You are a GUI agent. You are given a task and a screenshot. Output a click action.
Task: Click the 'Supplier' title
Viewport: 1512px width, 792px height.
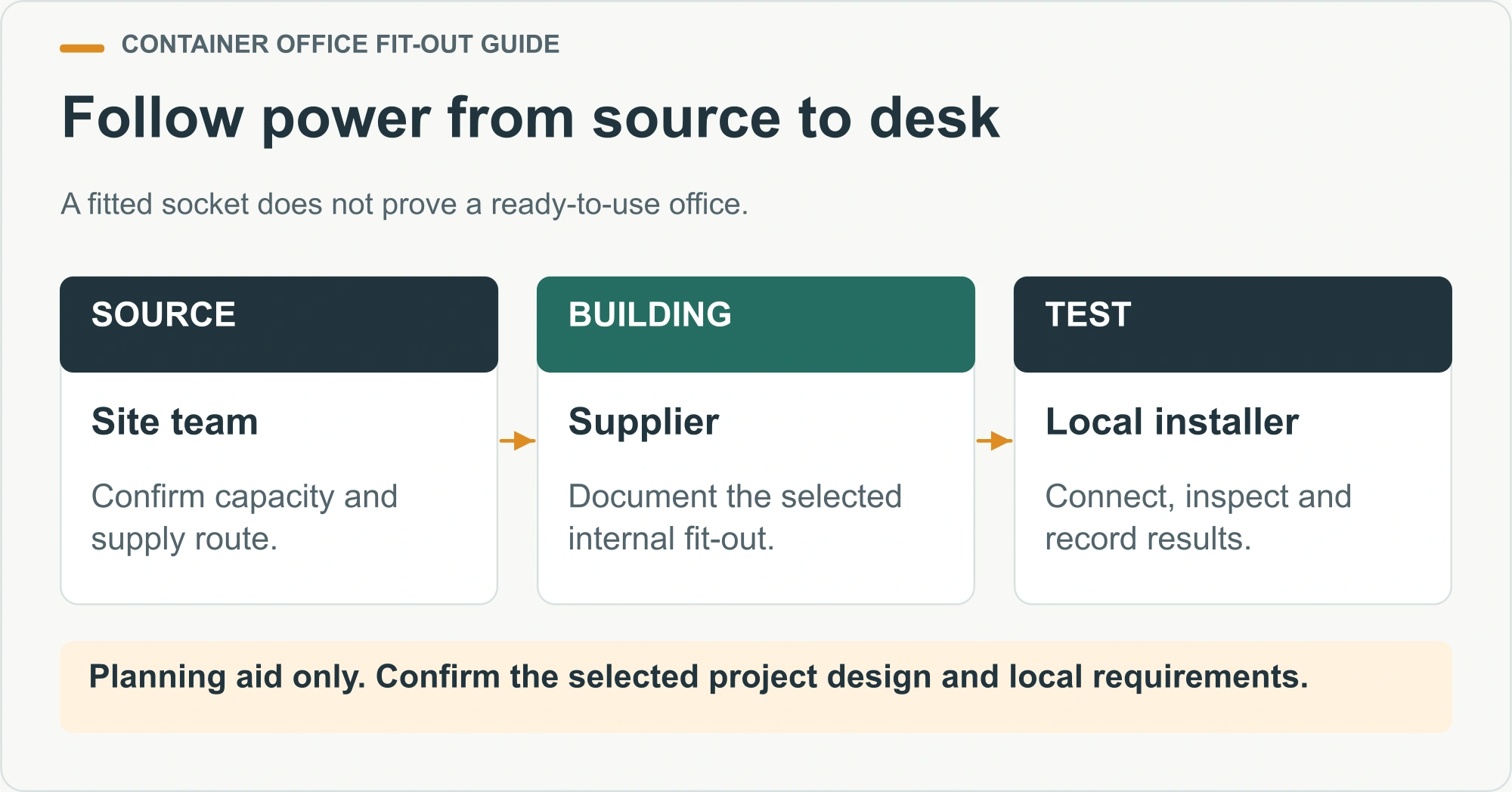(x=643, y=423)
